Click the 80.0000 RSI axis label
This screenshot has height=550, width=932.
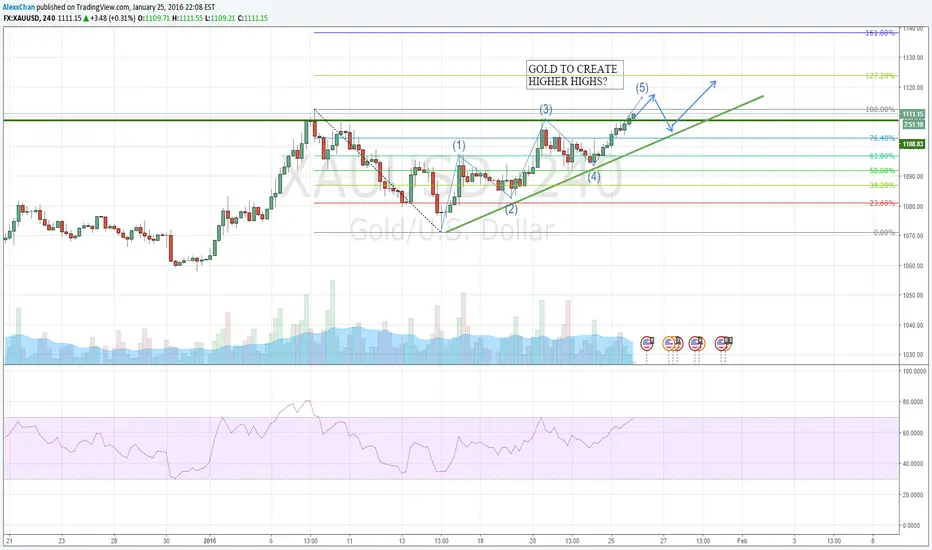[914, 403]
